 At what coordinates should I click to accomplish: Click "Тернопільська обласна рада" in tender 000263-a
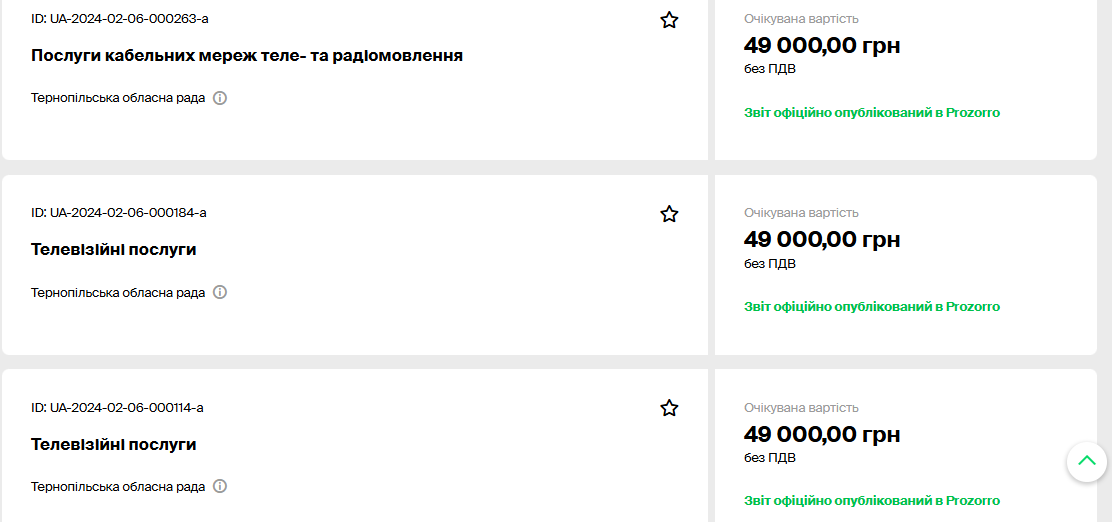118,98
